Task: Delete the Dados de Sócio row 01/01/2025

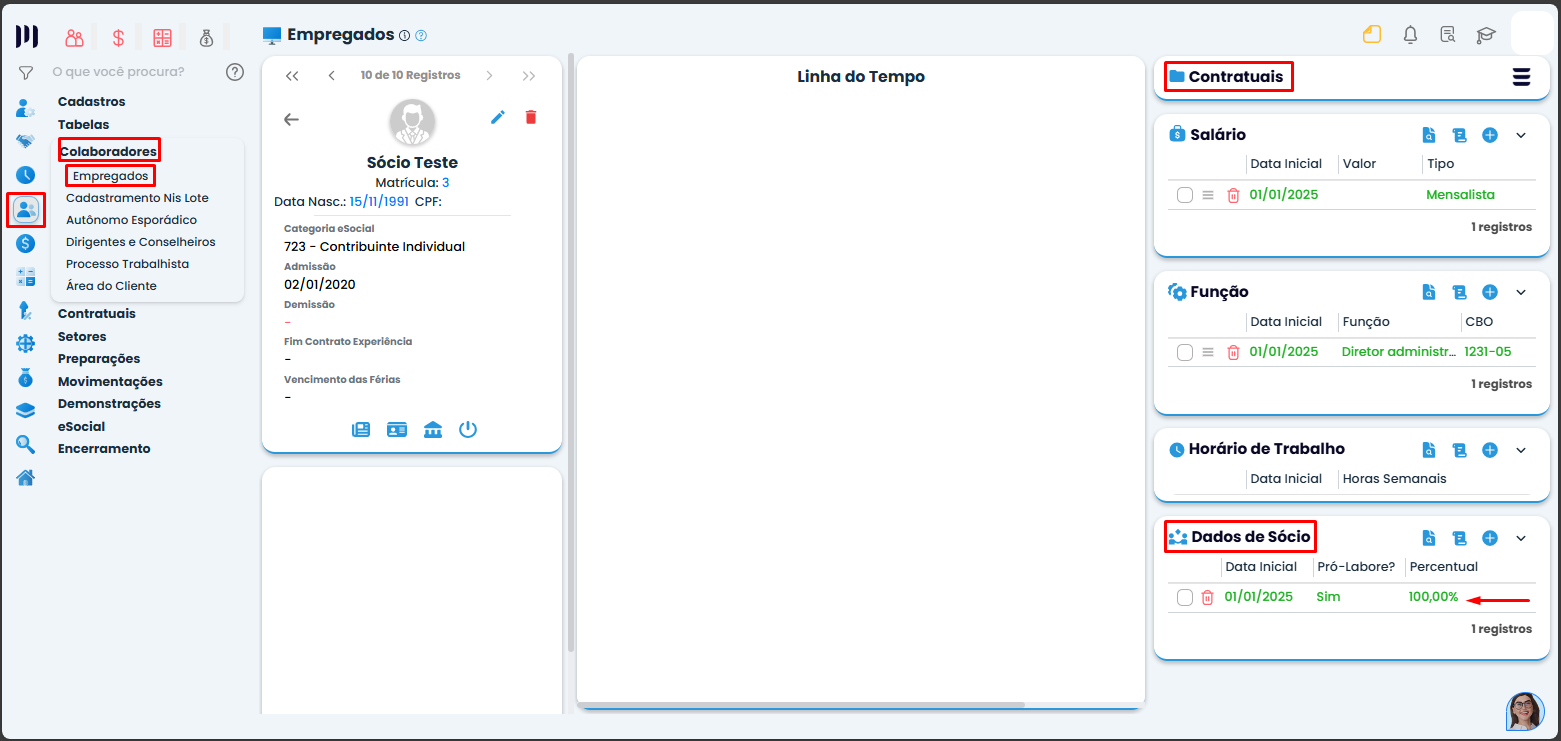Action: coord(1207,597)
